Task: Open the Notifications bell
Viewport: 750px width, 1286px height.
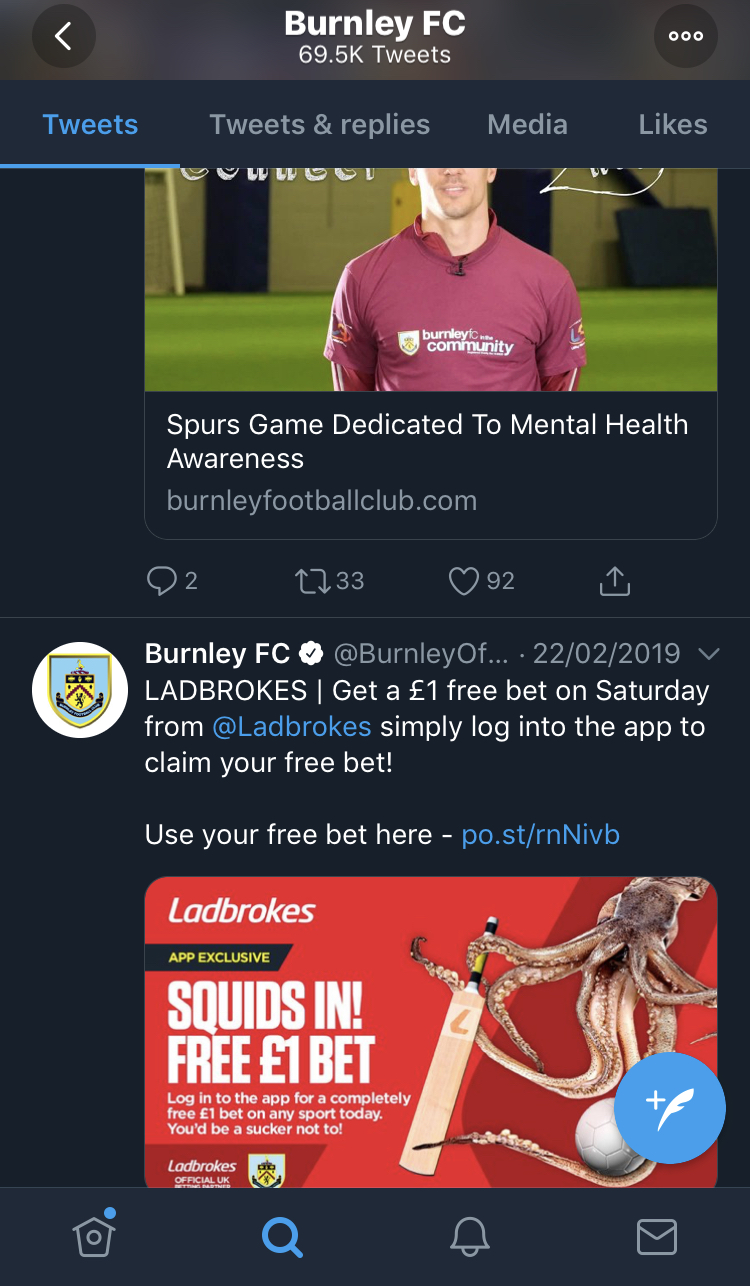Action: pos(469,1237)
